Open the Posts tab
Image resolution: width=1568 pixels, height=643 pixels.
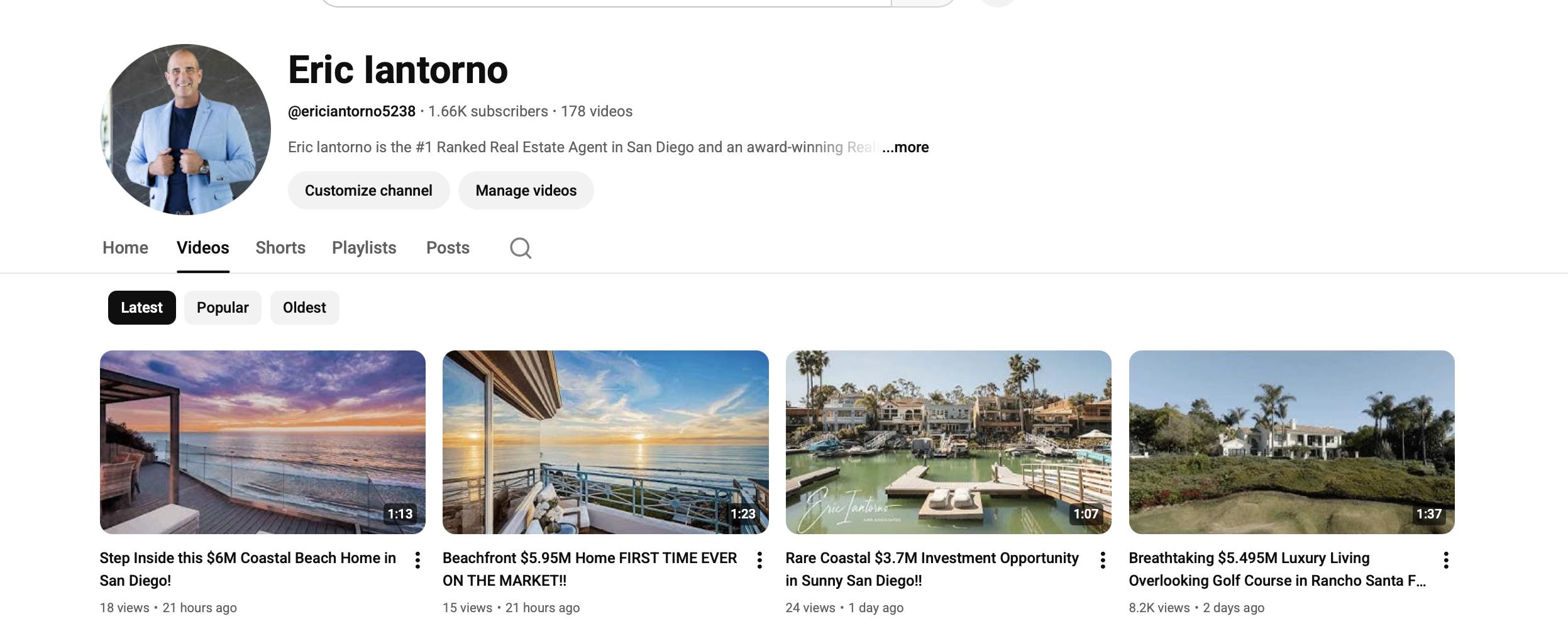(x=448, y=248)
